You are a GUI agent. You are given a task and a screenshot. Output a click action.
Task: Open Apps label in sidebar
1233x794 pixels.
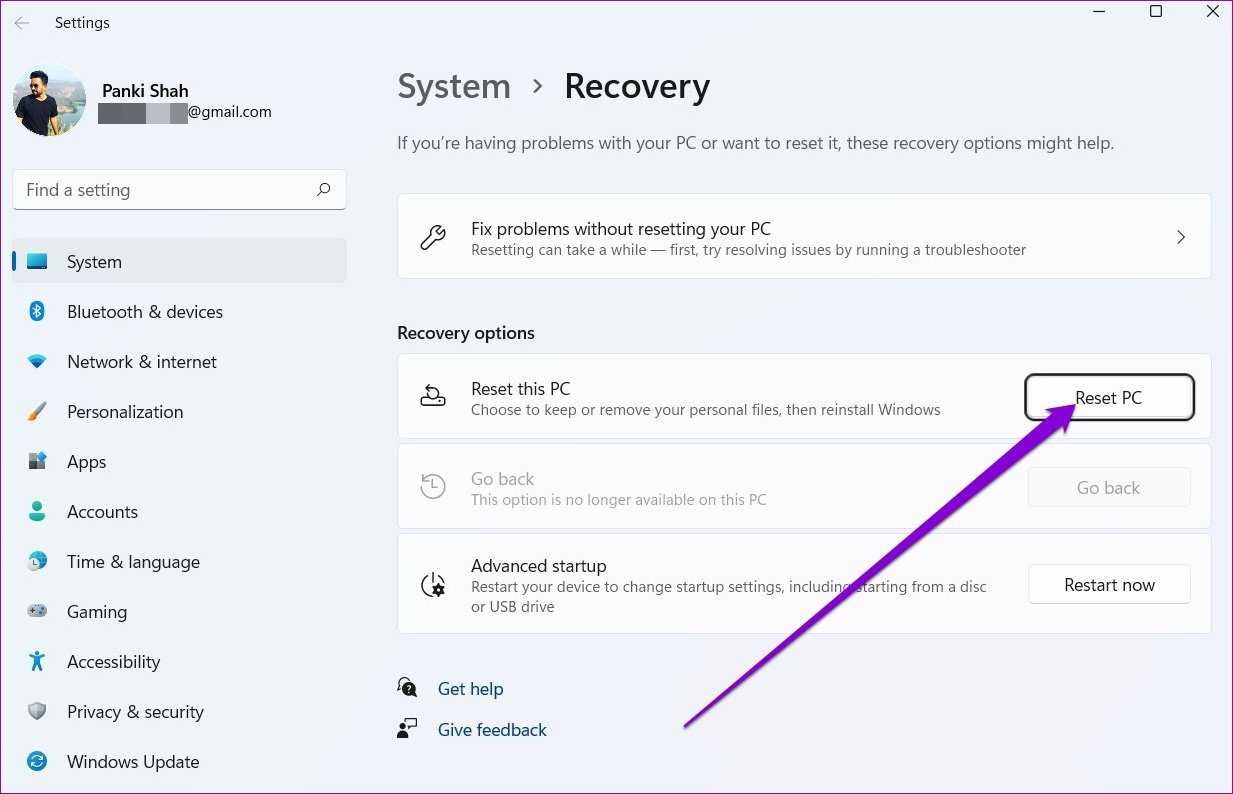[x=86, y=462]
